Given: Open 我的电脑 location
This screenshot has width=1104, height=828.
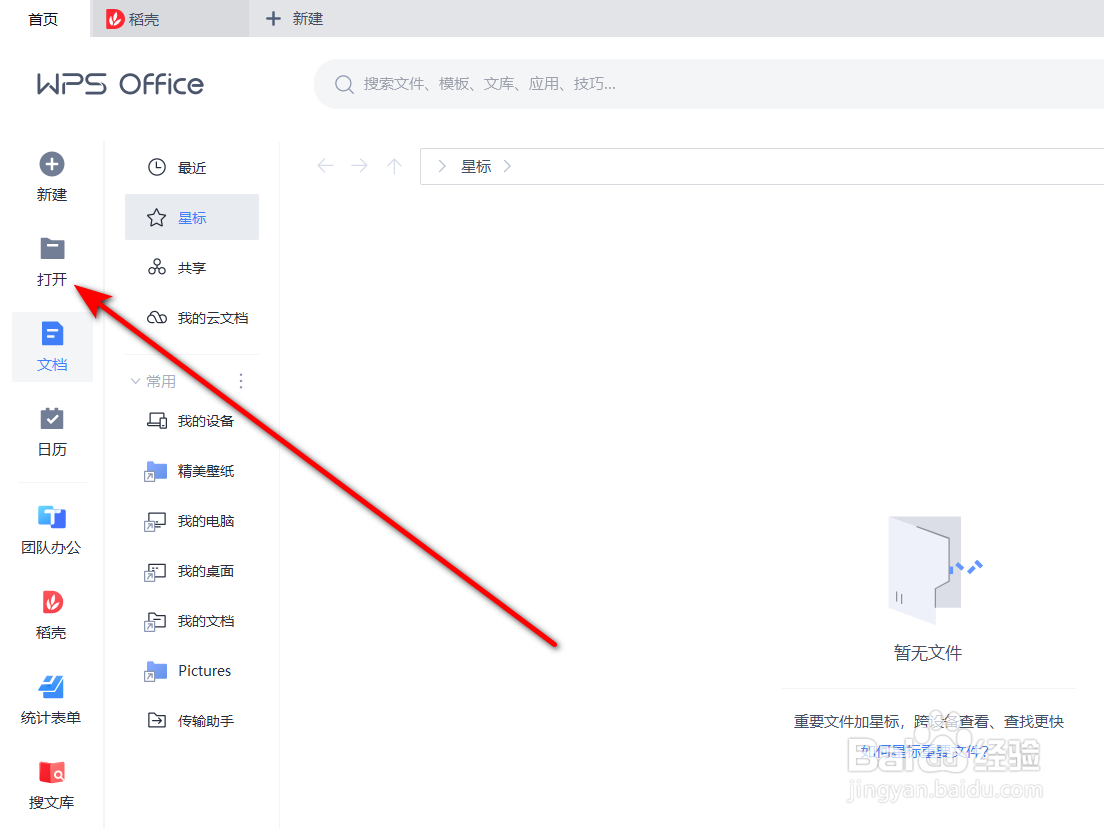Looking at the screenshot, I should (x=192, y=521).
